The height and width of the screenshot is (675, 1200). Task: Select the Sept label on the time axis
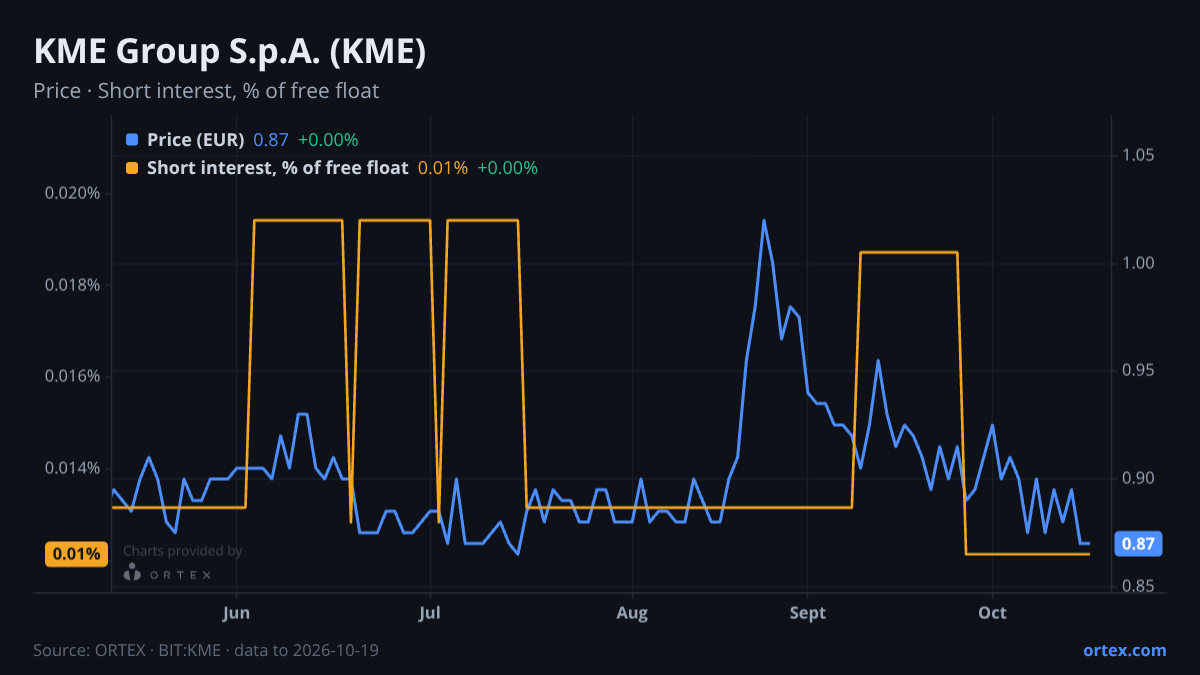pyautogui.click(x=808, y=612)
